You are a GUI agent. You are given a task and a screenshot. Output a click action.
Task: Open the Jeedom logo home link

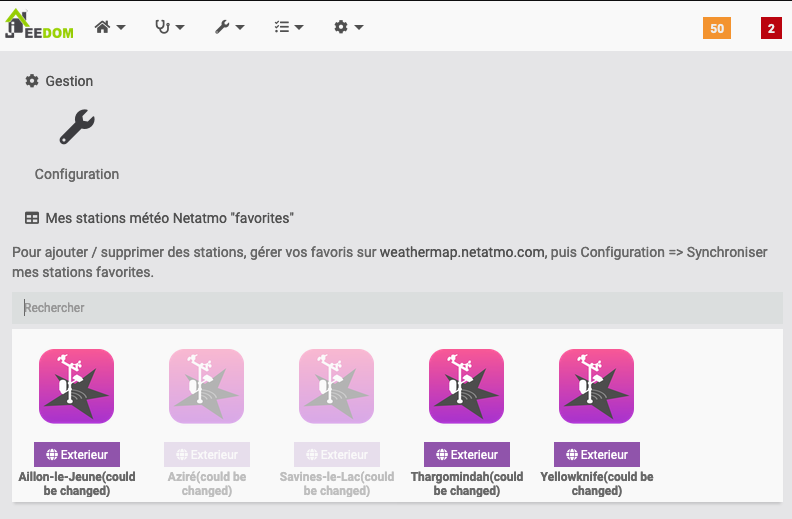point(39,24)
